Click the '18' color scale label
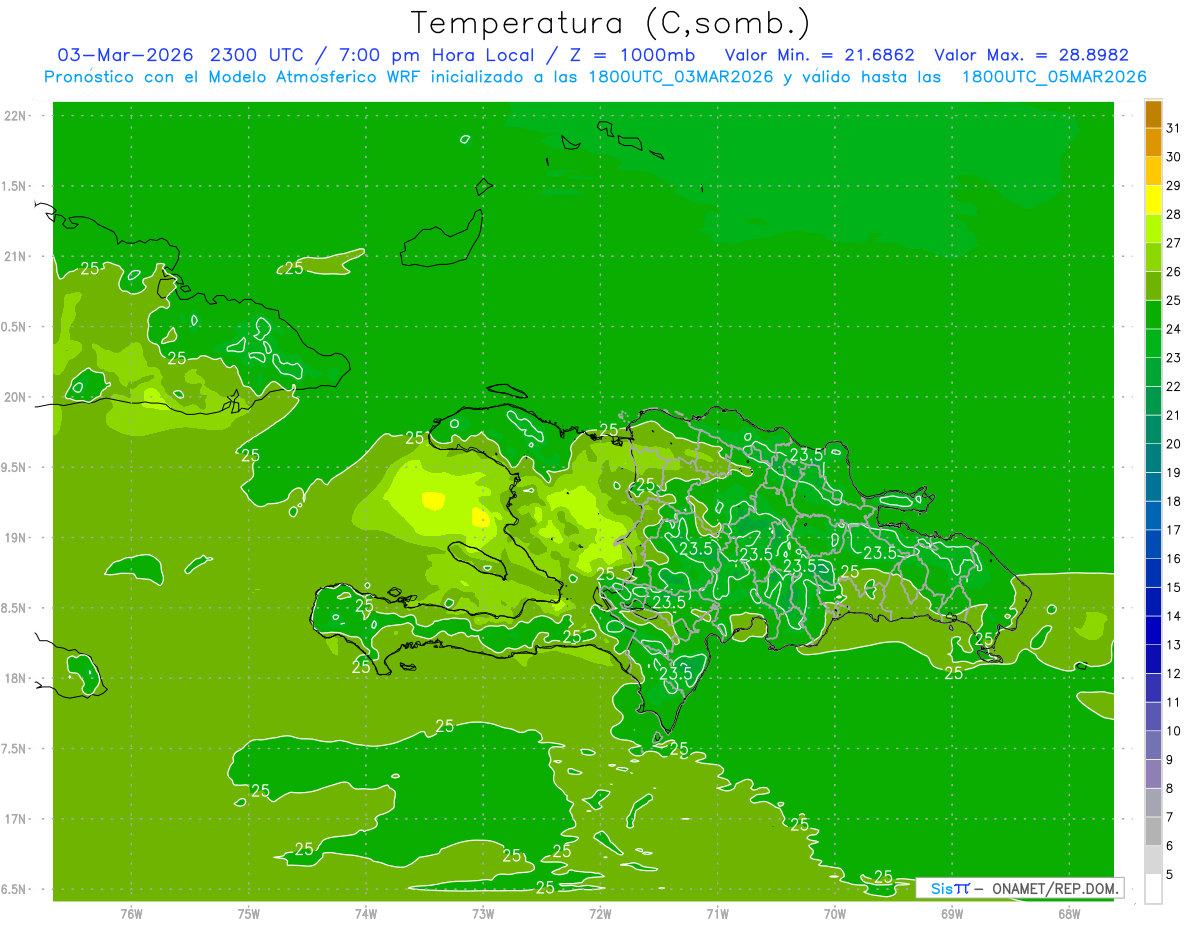The image size is (1200, 927). click(x=1174, y=501)
